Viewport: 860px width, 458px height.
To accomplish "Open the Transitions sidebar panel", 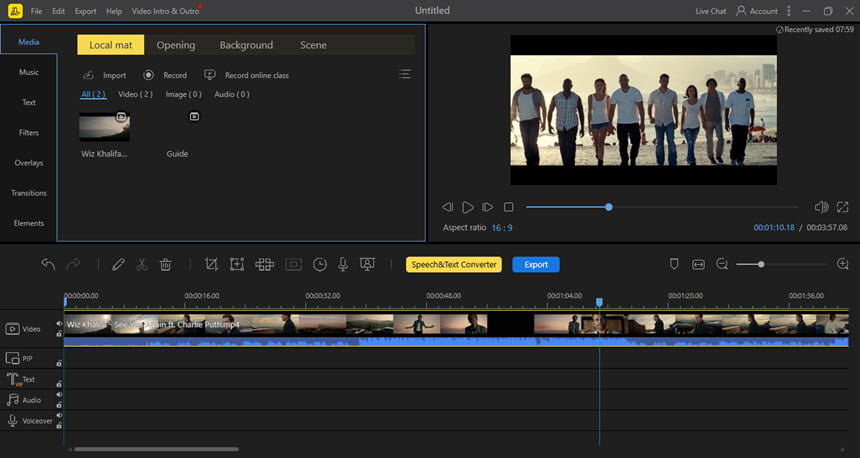I will [29, 193].
